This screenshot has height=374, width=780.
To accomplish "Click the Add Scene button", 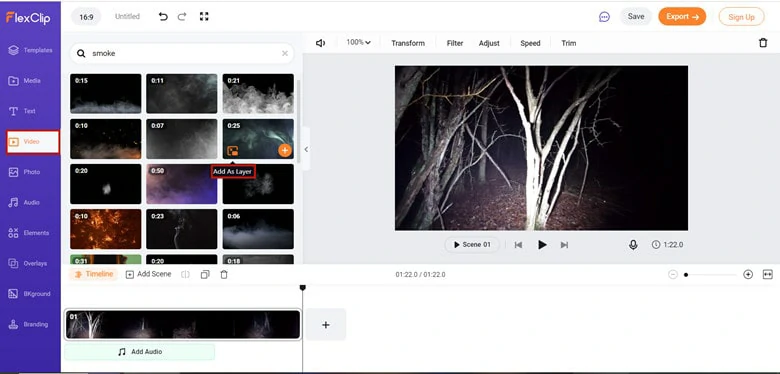I will pos(148,274).
